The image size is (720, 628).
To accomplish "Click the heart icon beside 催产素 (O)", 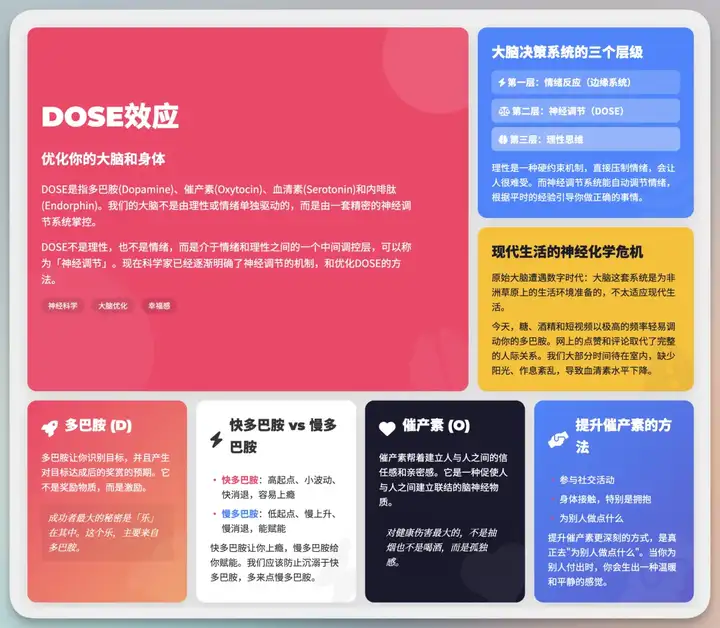I will point(387,428).
